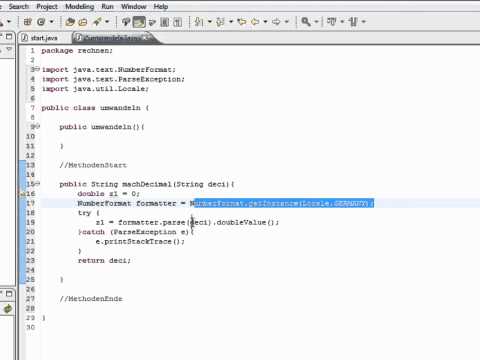
Task: Click the flashlight Search toolbar icon
Action: pos(97,22)
